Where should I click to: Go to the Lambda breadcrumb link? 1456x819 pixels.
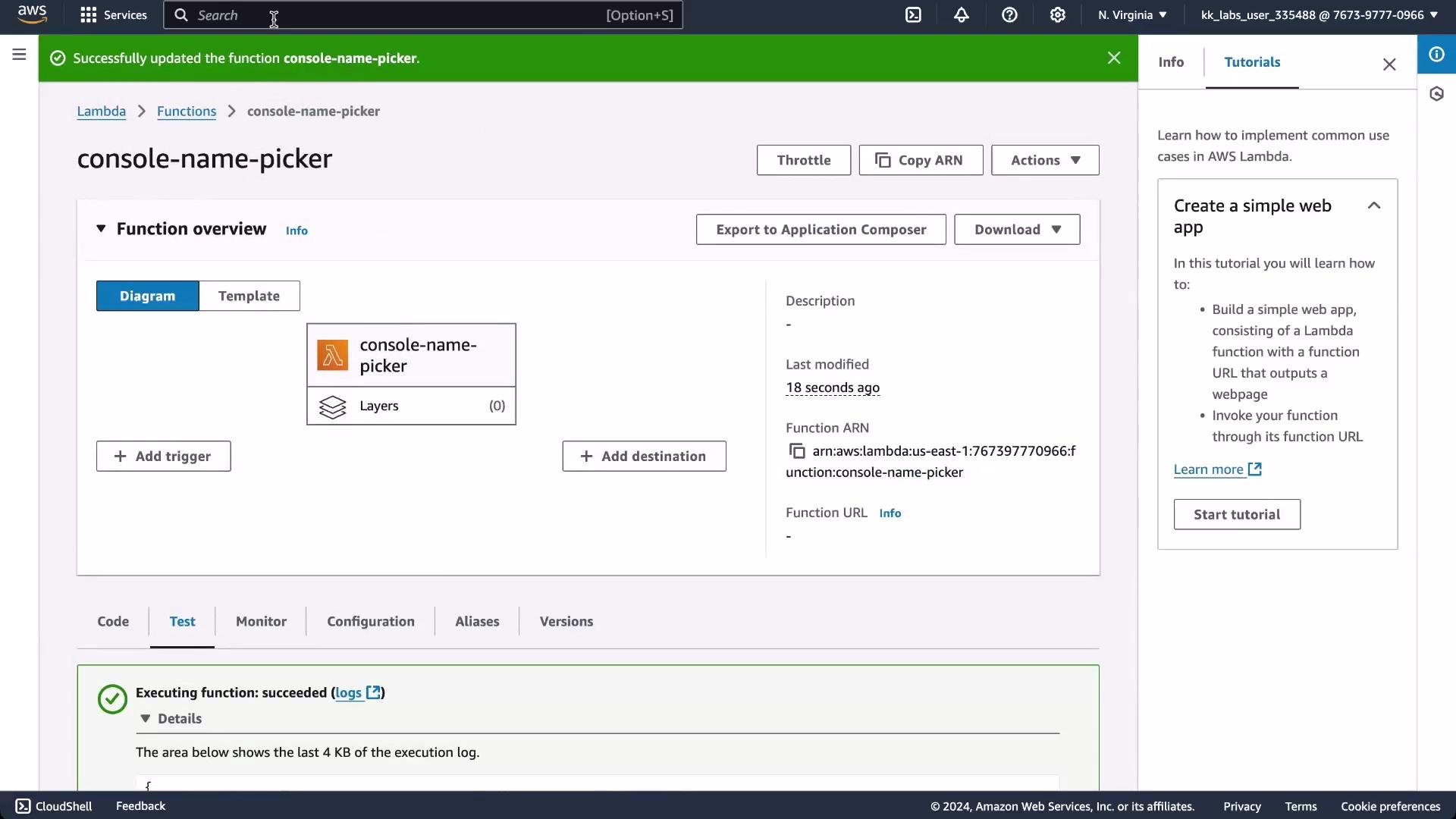click(x=101, y=111)
